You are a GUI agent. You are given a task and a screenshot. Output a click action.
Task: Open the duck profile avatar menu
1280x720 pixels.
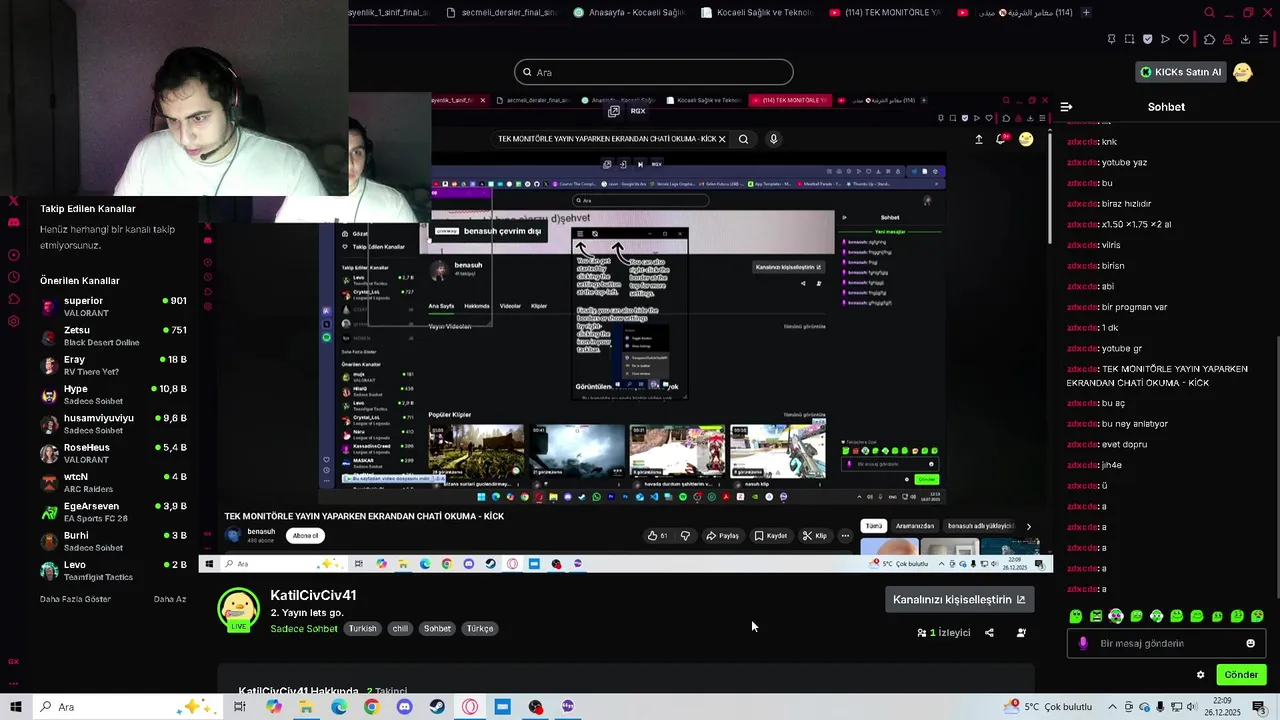[x=1242, y=72]
